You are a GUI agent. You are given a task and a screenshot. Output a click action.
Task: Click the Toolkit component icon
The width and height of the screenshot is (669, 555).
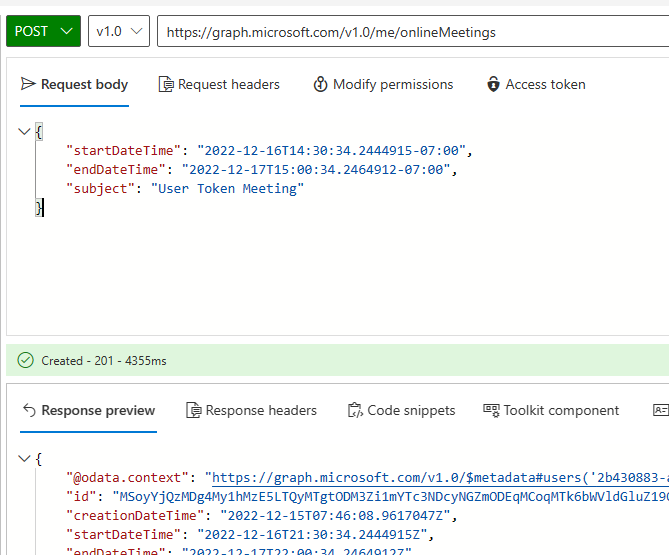(x=491, y=410)
